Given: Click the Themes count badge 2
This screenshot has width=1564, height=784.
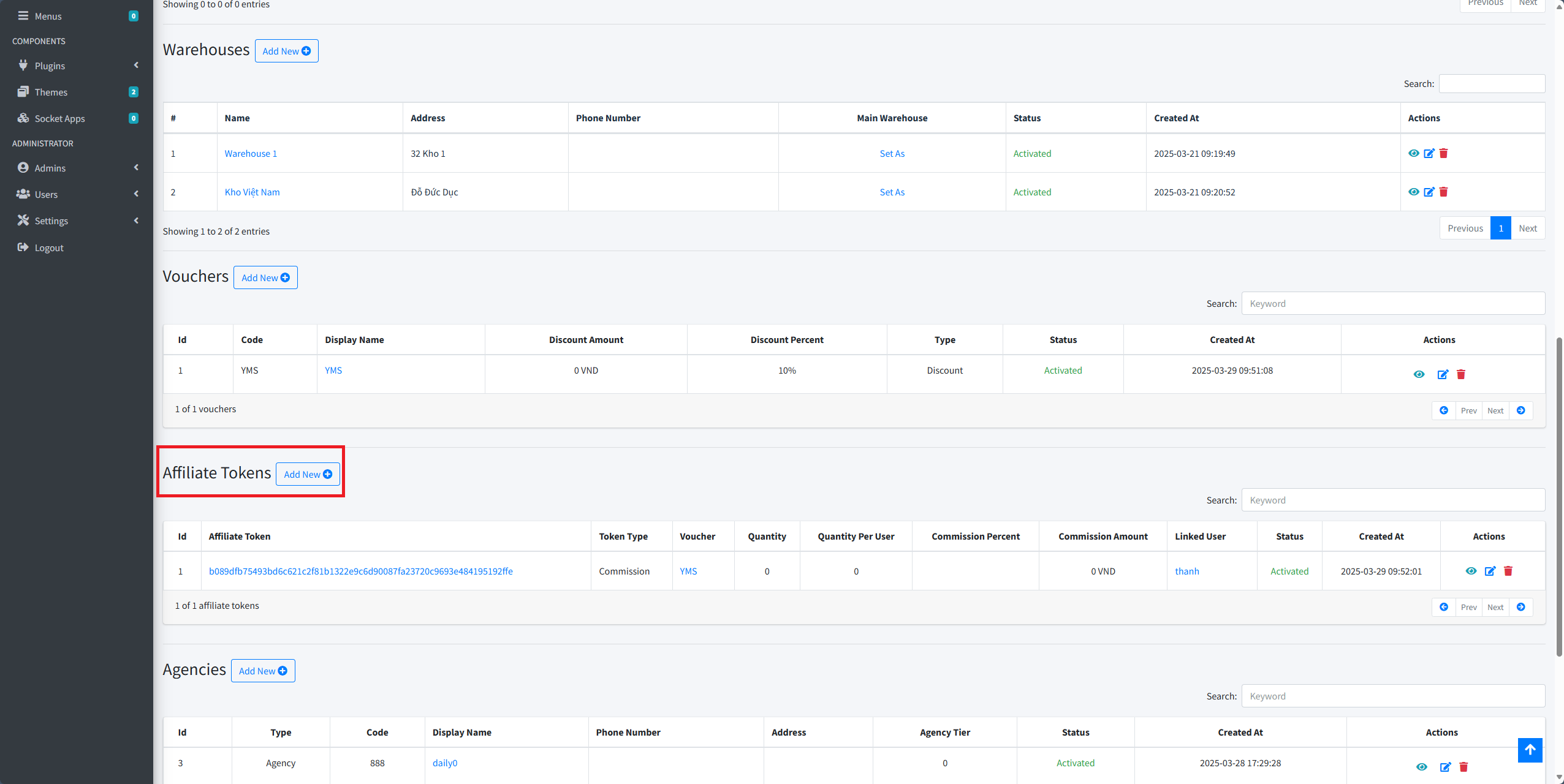Looking at the screenshot, I should point(133,92).
